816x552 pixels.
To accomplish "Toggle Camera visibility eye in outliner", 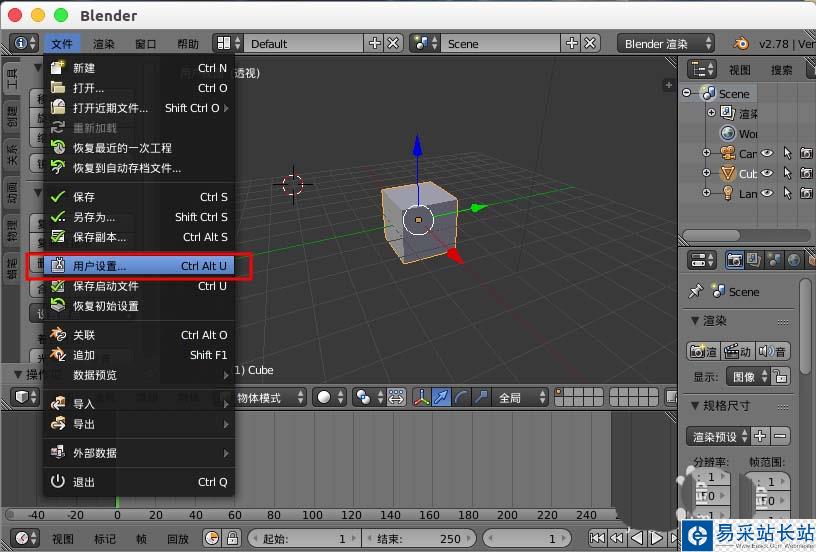I will [x=767, y=153].
